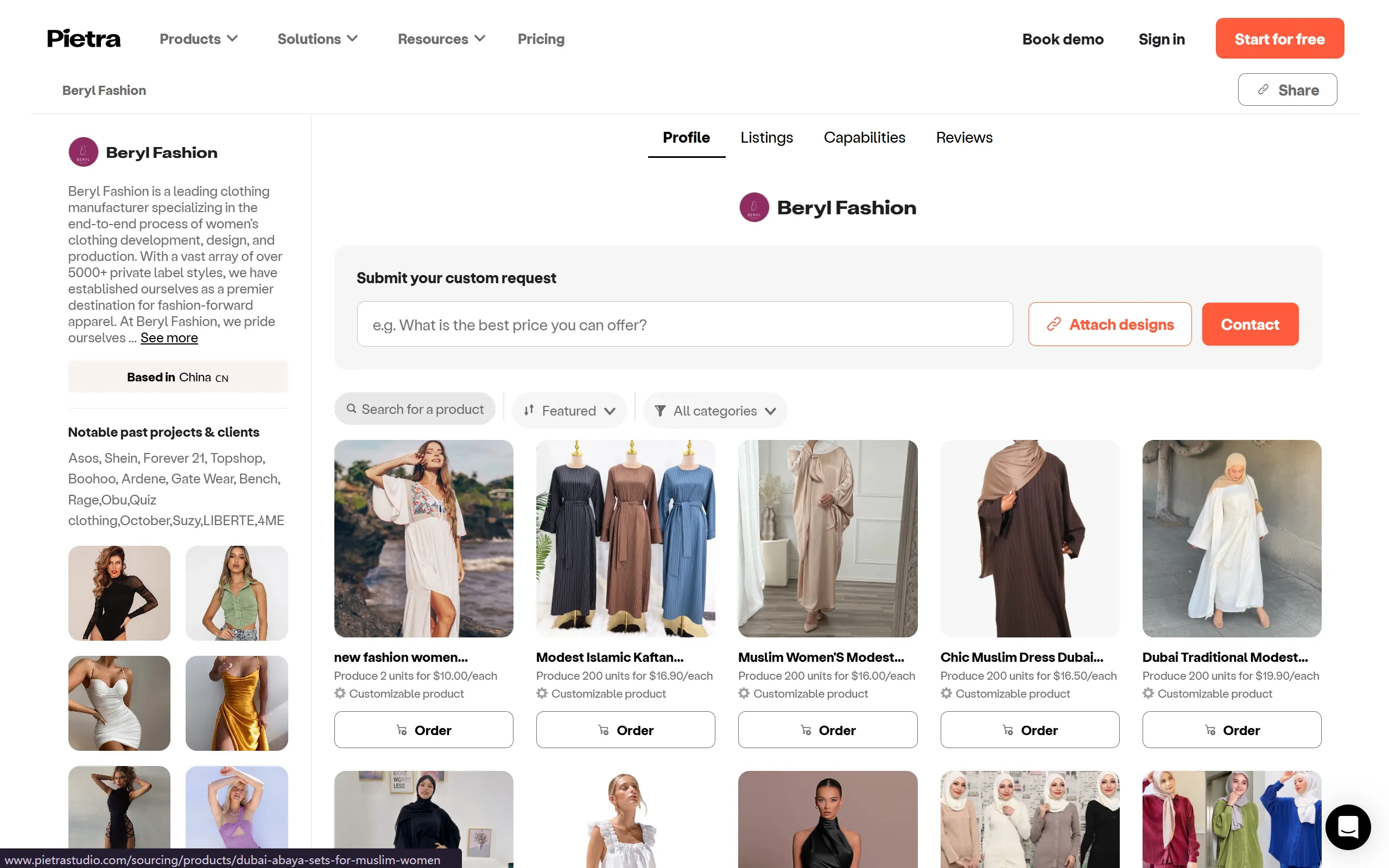This screenshot has width=1389, height=868.
Task: Switch to the Capabilities tab
Action: pyautogui.click(x=864, y=137)
